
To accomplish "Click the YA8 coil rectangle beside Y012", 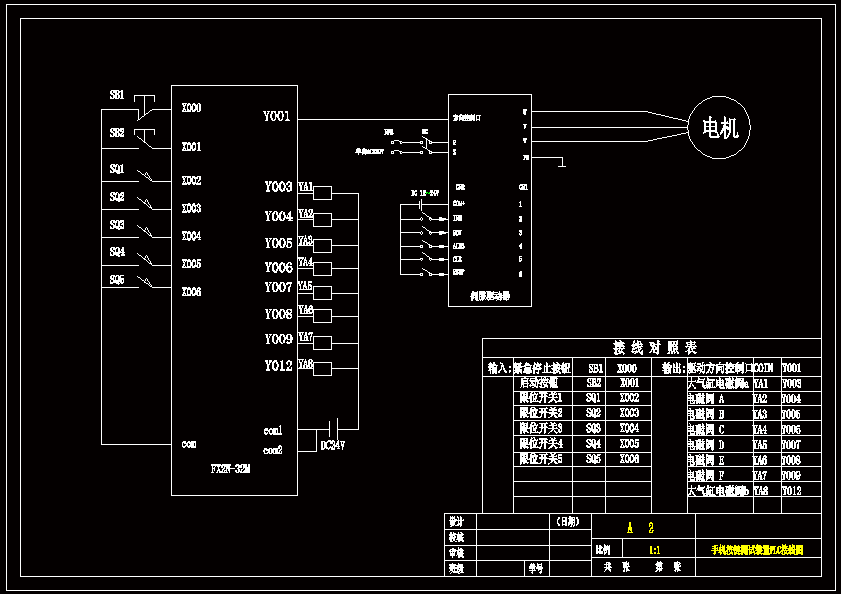I will 322,369.
